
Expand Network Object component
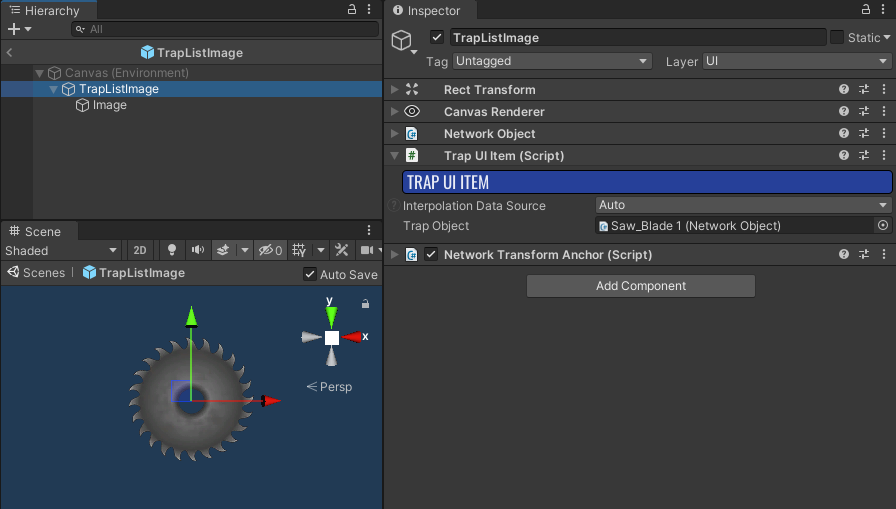394,134
